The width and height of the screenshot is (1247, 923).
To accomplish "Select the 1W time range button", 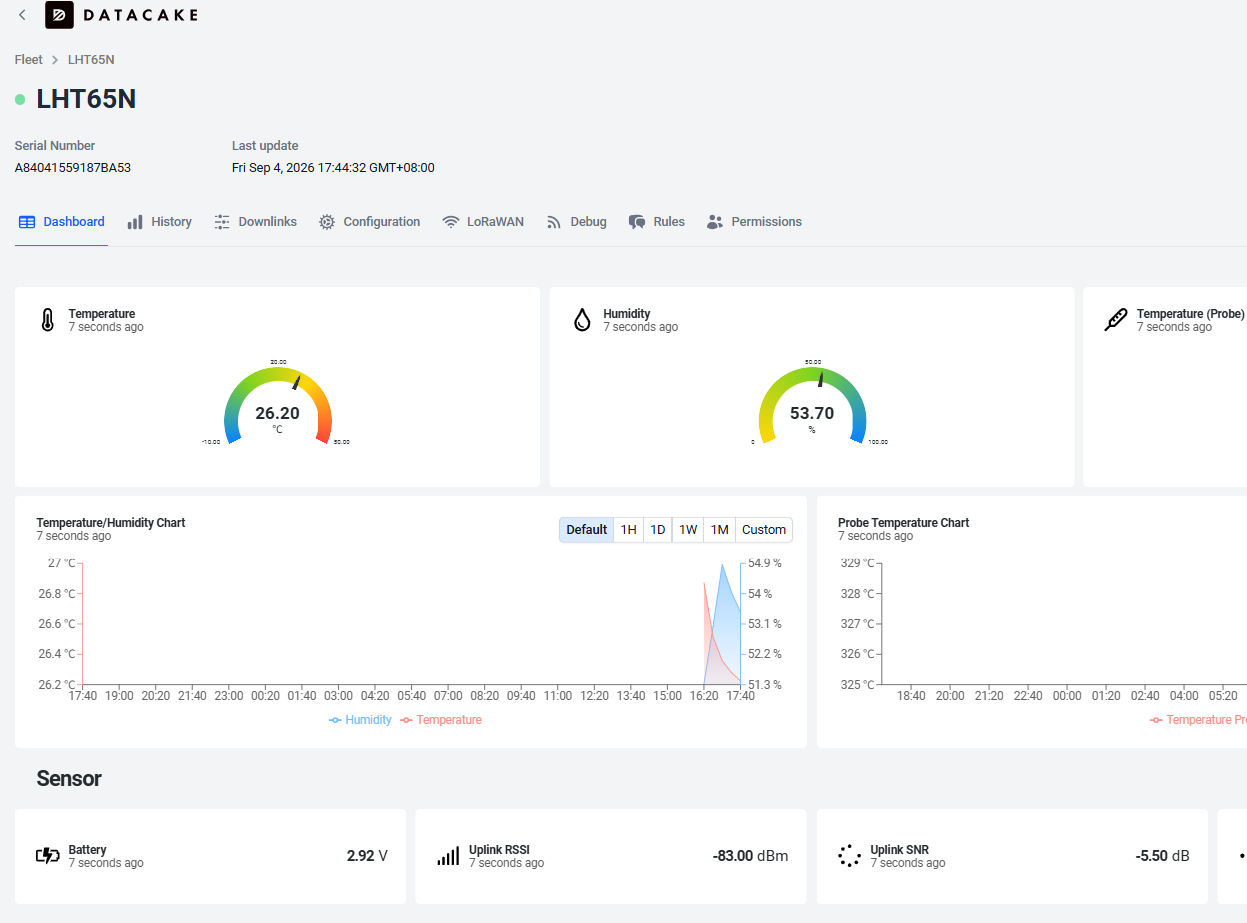I will pos(688,530).
